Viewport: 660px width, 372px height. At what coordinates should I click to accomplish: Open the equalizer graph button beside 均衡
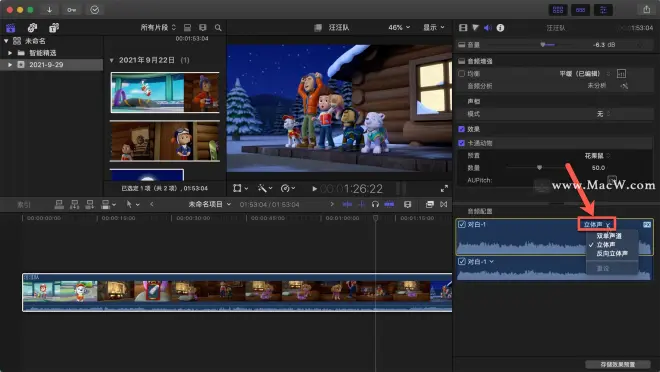(621, 74)
